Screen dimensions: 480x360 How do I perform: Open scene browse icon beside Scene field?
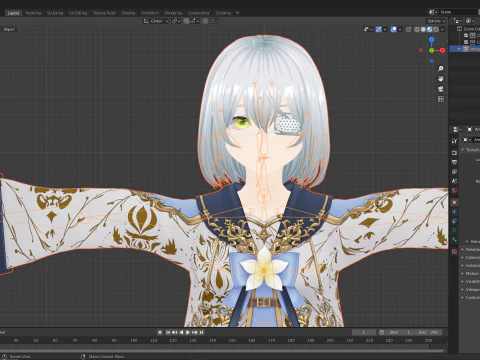pyautogui.click(x=433, y=12)
